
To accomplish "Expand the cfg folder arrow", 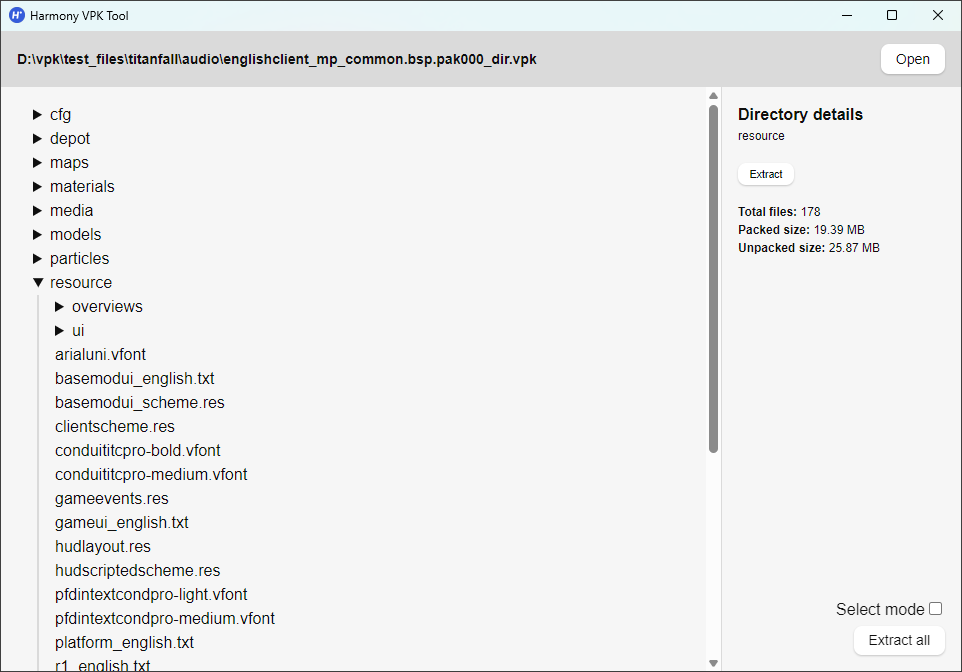I will (x=38, y=115).
